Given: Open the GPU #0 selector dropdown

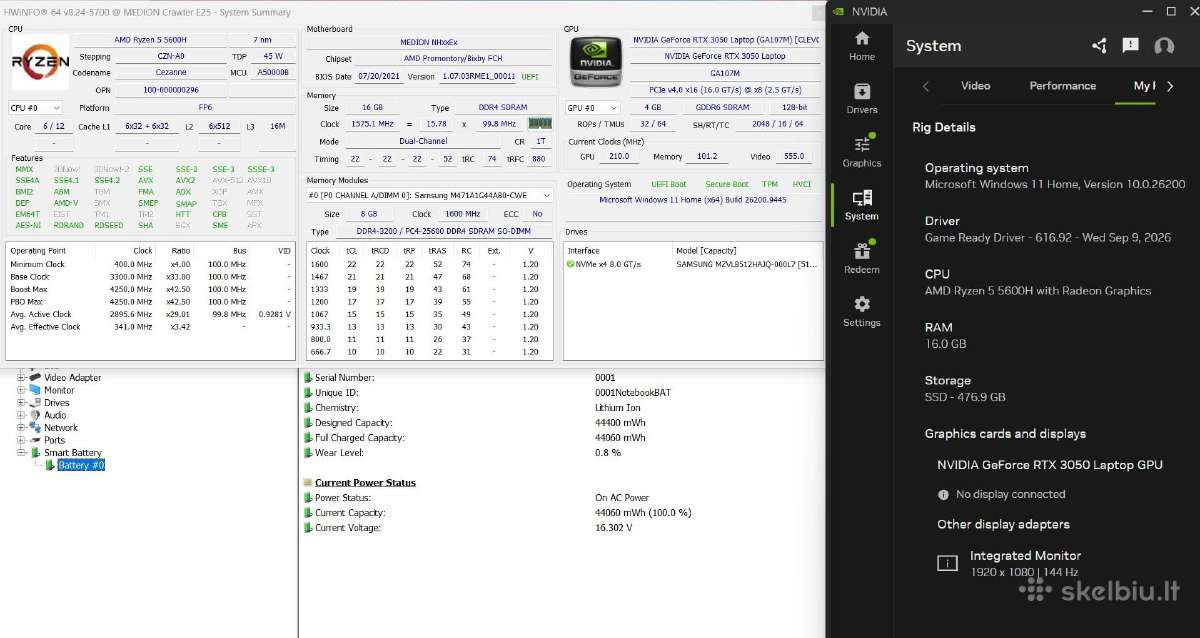Looking at the screenshot, I should [x=595, y=107].
